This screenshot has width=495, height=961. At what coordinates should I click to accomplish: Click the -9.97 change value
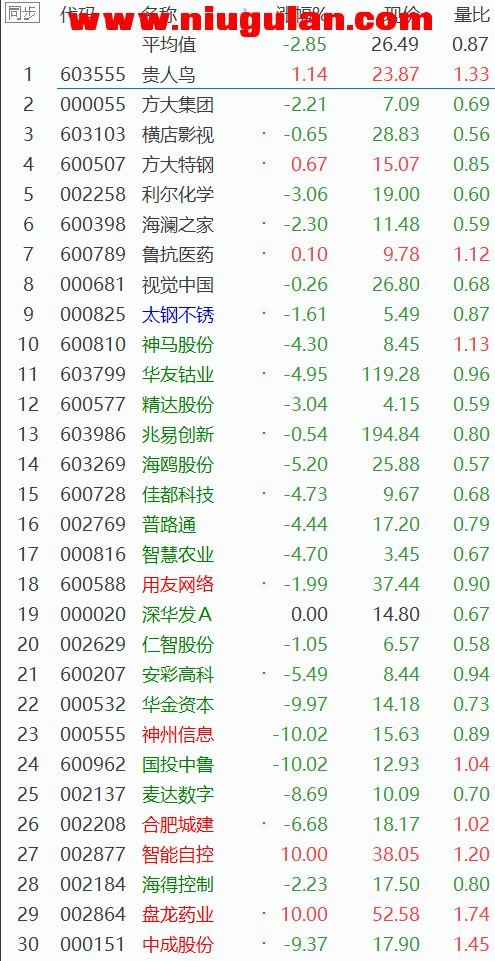pyautogui.click(x=305, y=705)
